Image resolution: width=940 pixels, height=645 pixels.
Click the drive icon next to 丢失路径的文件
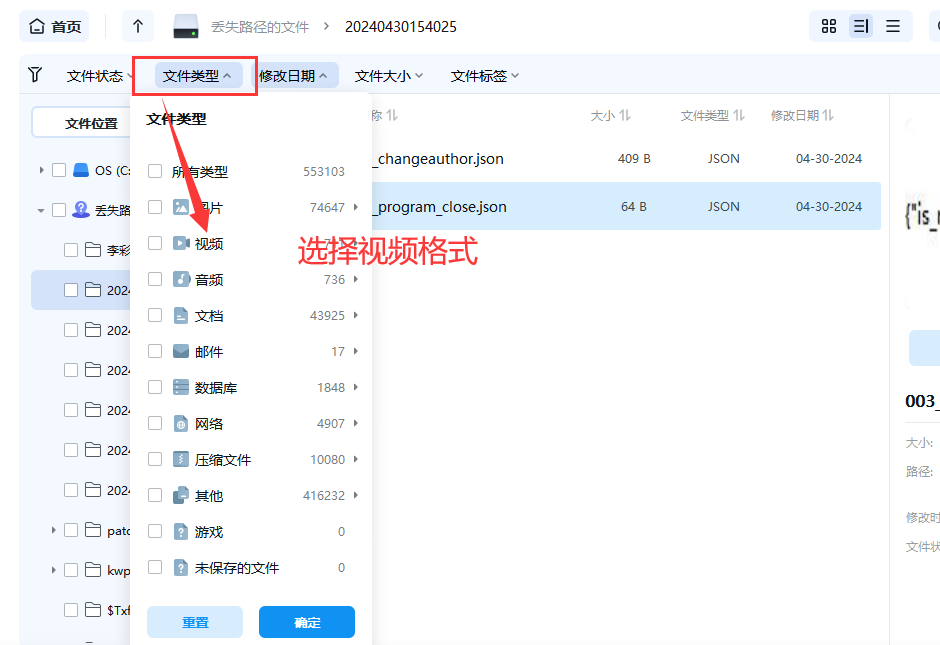(x=186, y=26)
